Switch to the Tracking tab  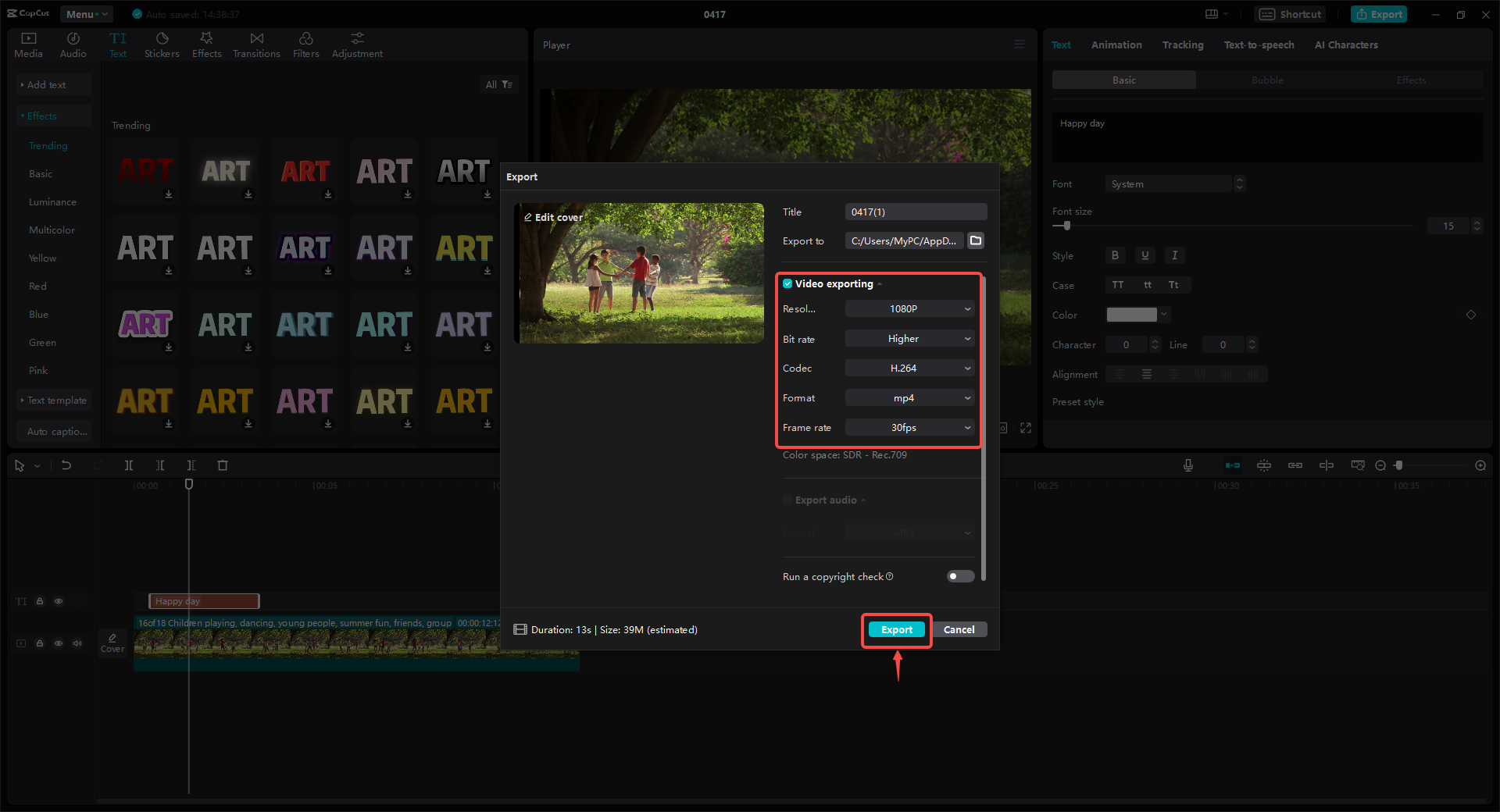[1183, 45]
